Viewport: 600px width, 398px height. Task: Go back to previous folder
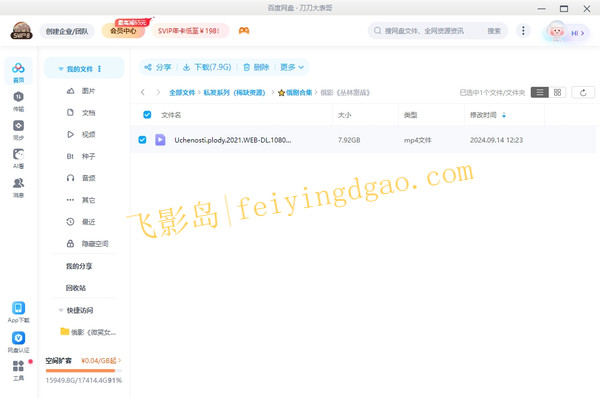click(x=143, y=92)
